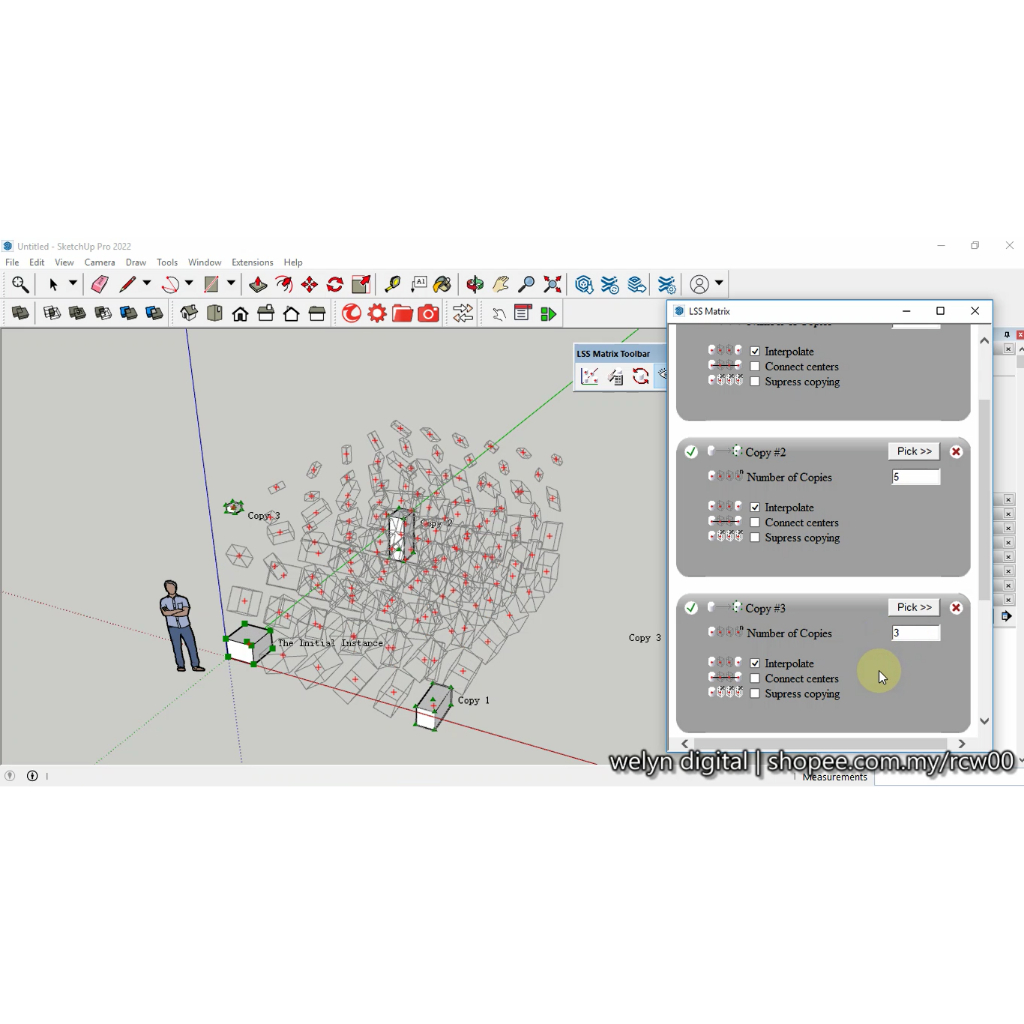The height and width of the screenshot is (1024, 1024).
Task: Remove Copy #3 with red X button
Action: pyautogui.click(x=956, y=608)
